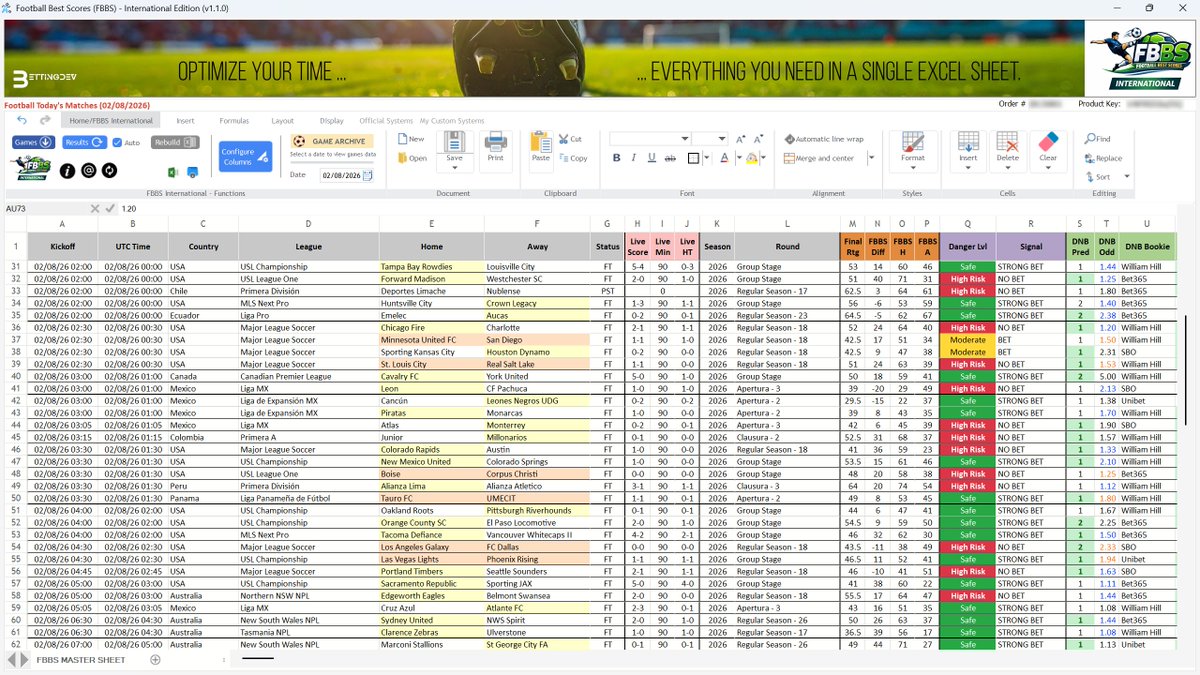The image size is (1200, 675).
Task: Click the green Excel export icon
Action: (172, 171)
